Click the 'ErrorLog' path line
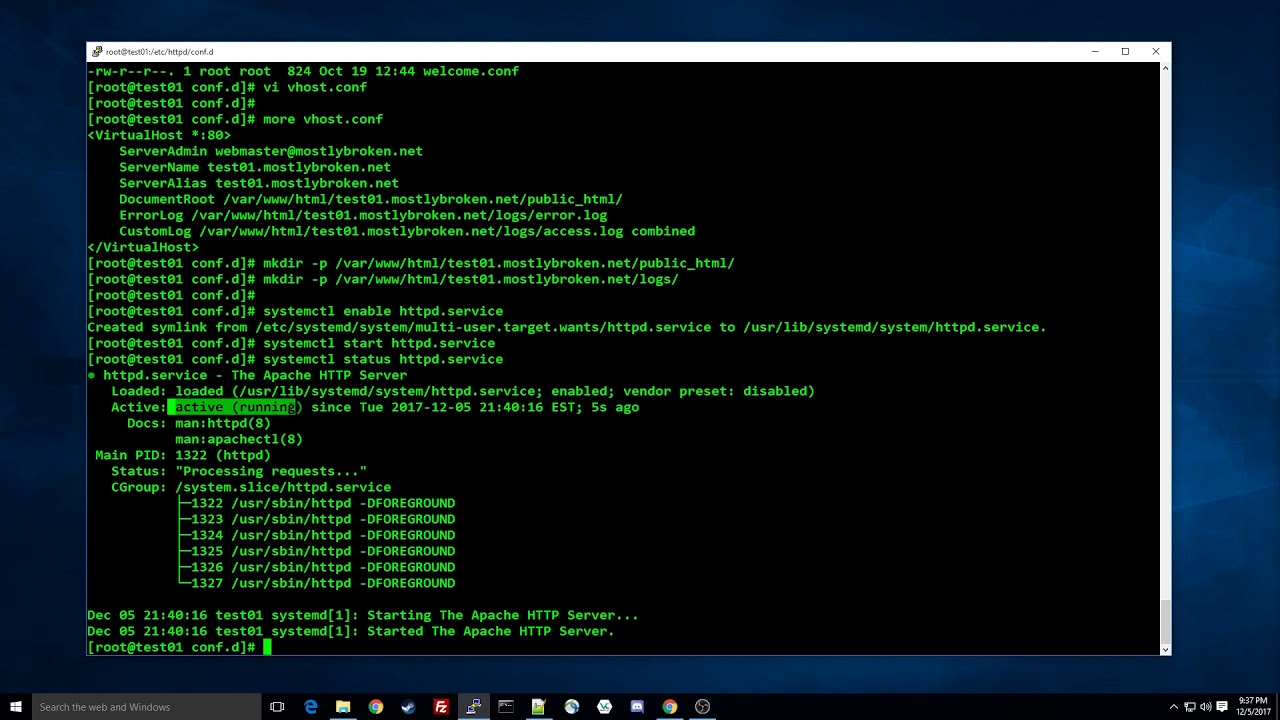 363,215
